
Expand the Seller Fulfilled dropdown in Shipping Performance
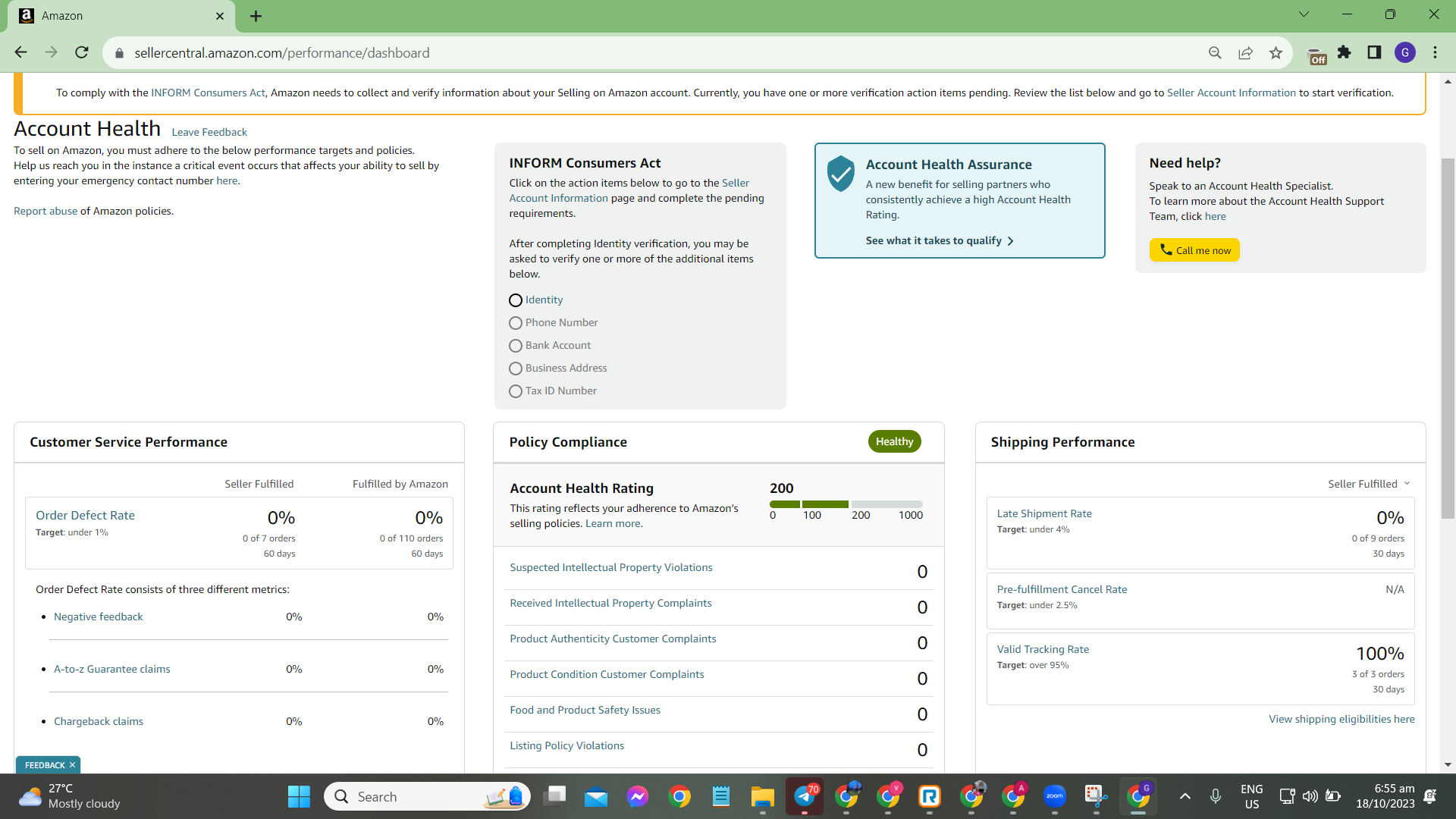tap(1369, 484)
